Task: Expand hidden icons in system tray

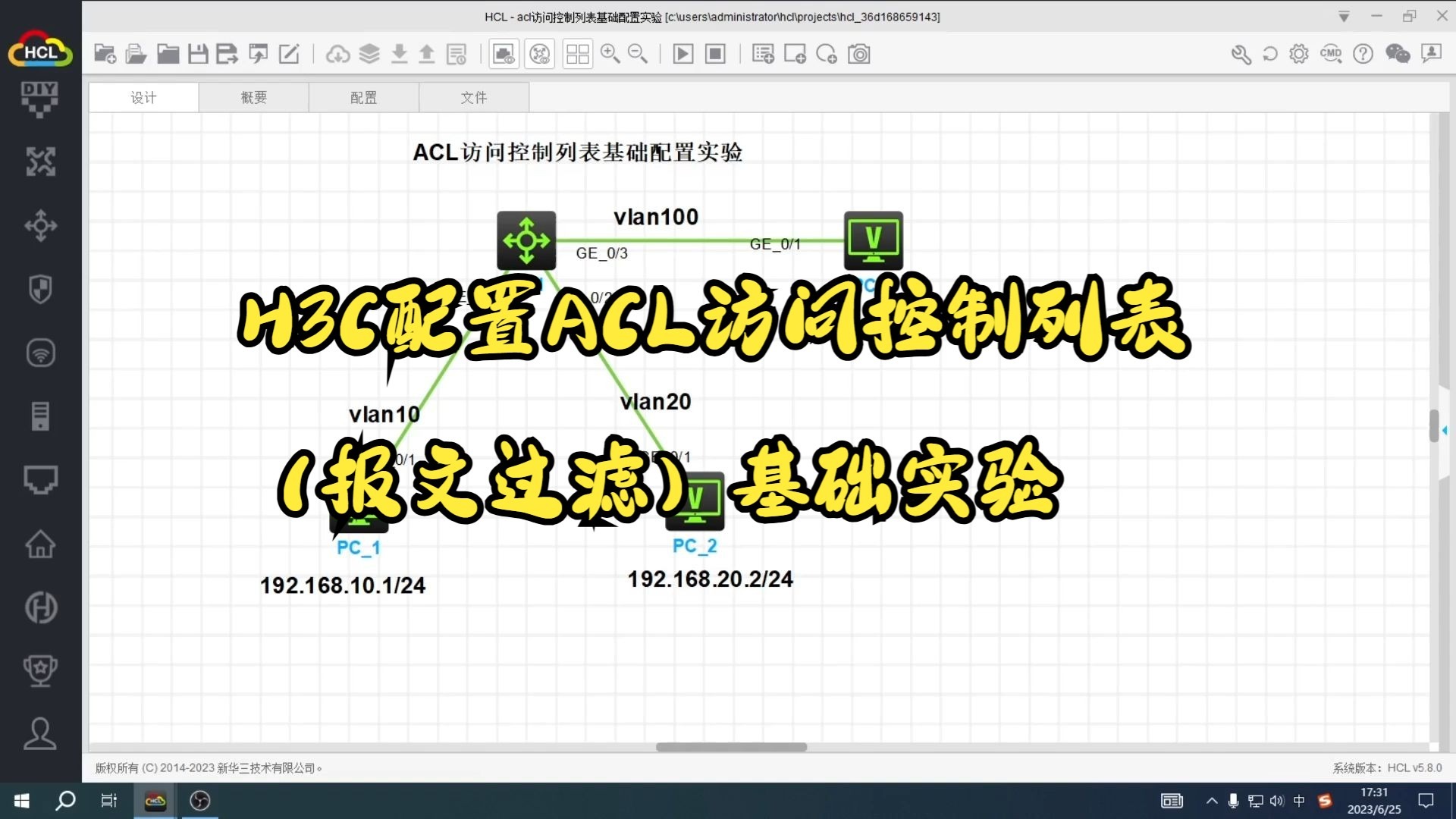Action: pyautogui.click(x=1211, y=801)
